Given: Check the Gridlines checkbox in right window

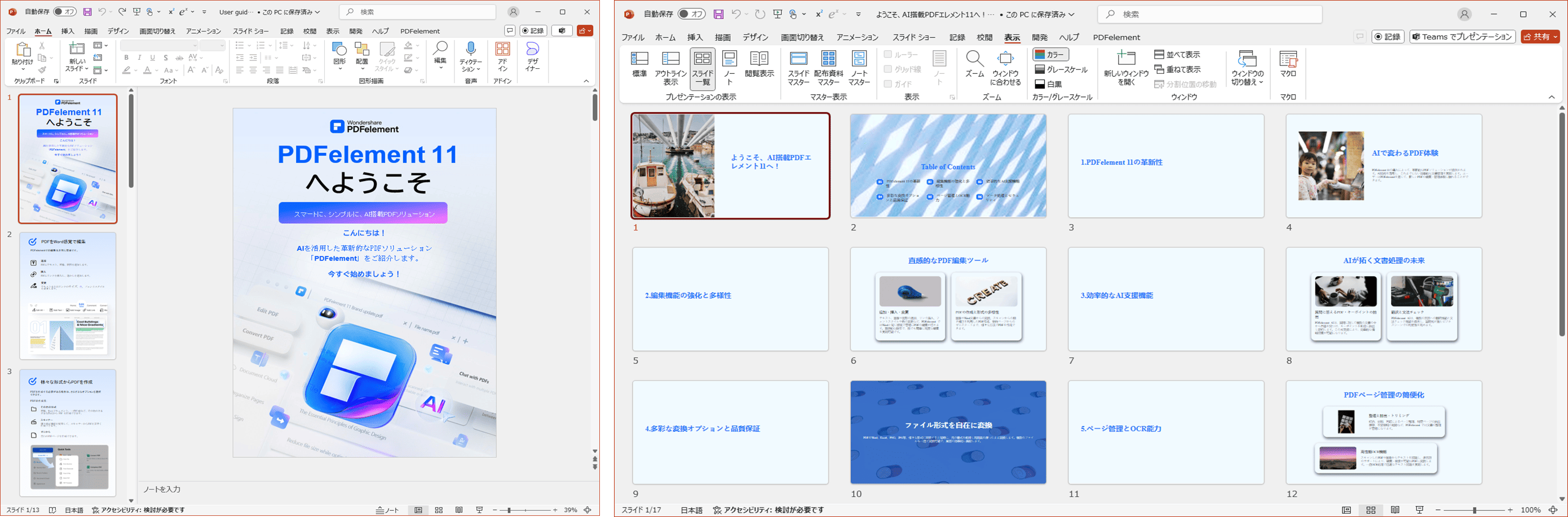Looking at the screenshot, I should click(x=888, y=69).
